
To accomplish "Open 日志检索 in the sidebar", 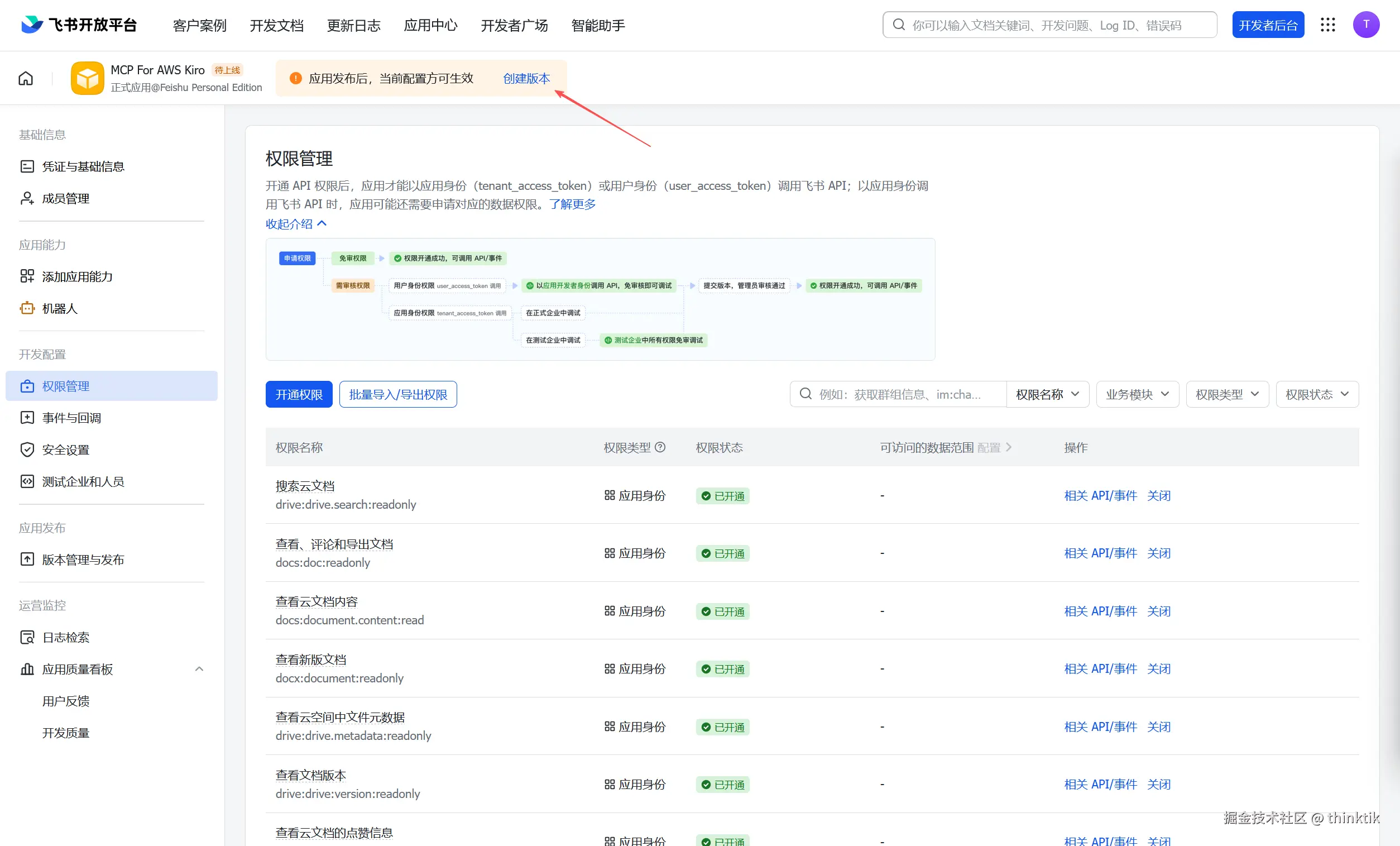I will (x=66, y=637).
